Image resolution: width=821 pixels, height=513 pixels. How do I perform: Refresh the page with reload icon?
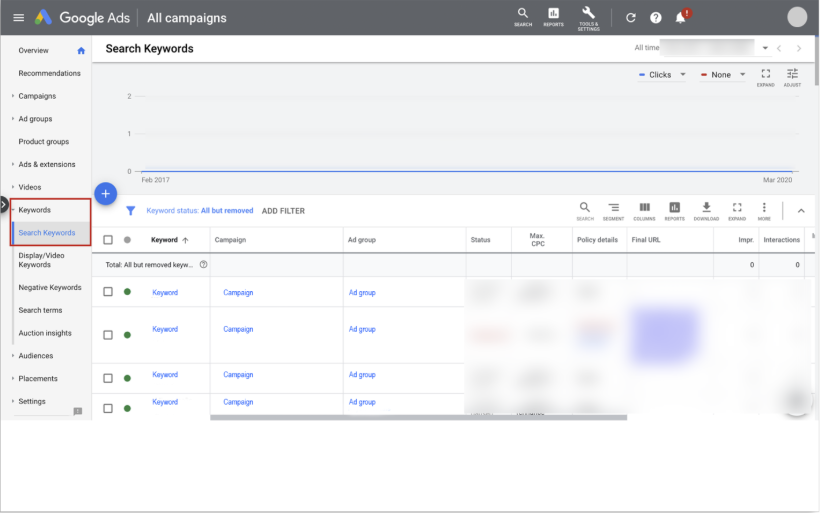tap(631, 18)
